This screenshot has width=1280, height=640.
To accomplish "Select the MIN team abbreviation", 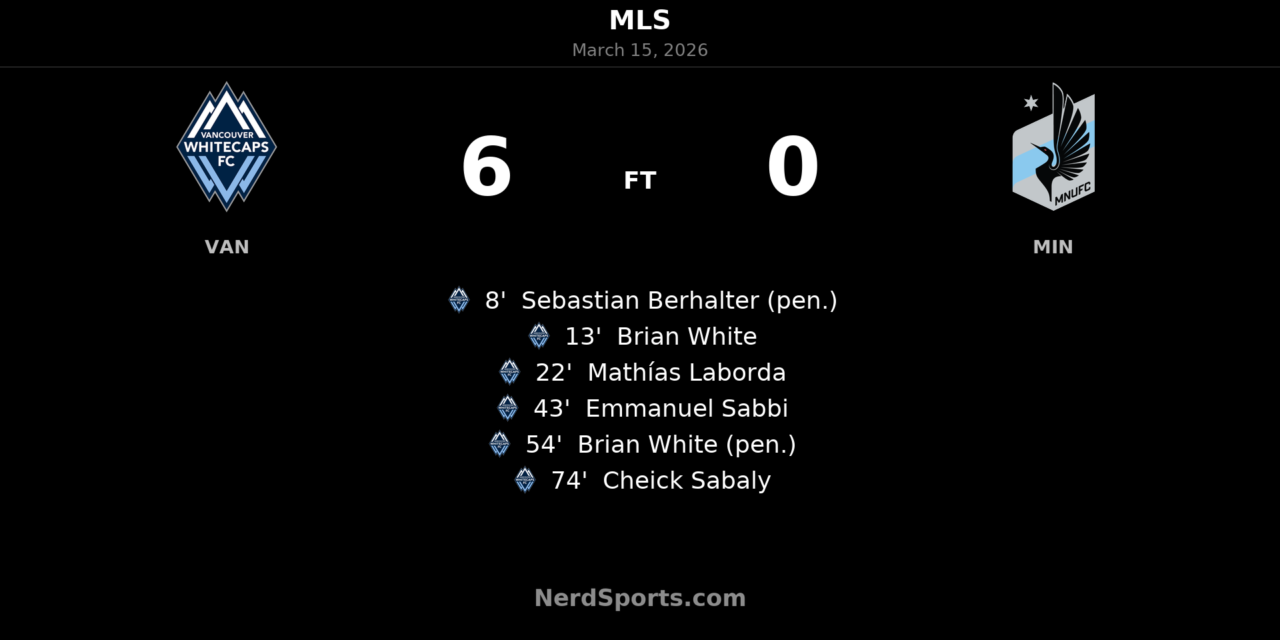I will (1053, 247).
